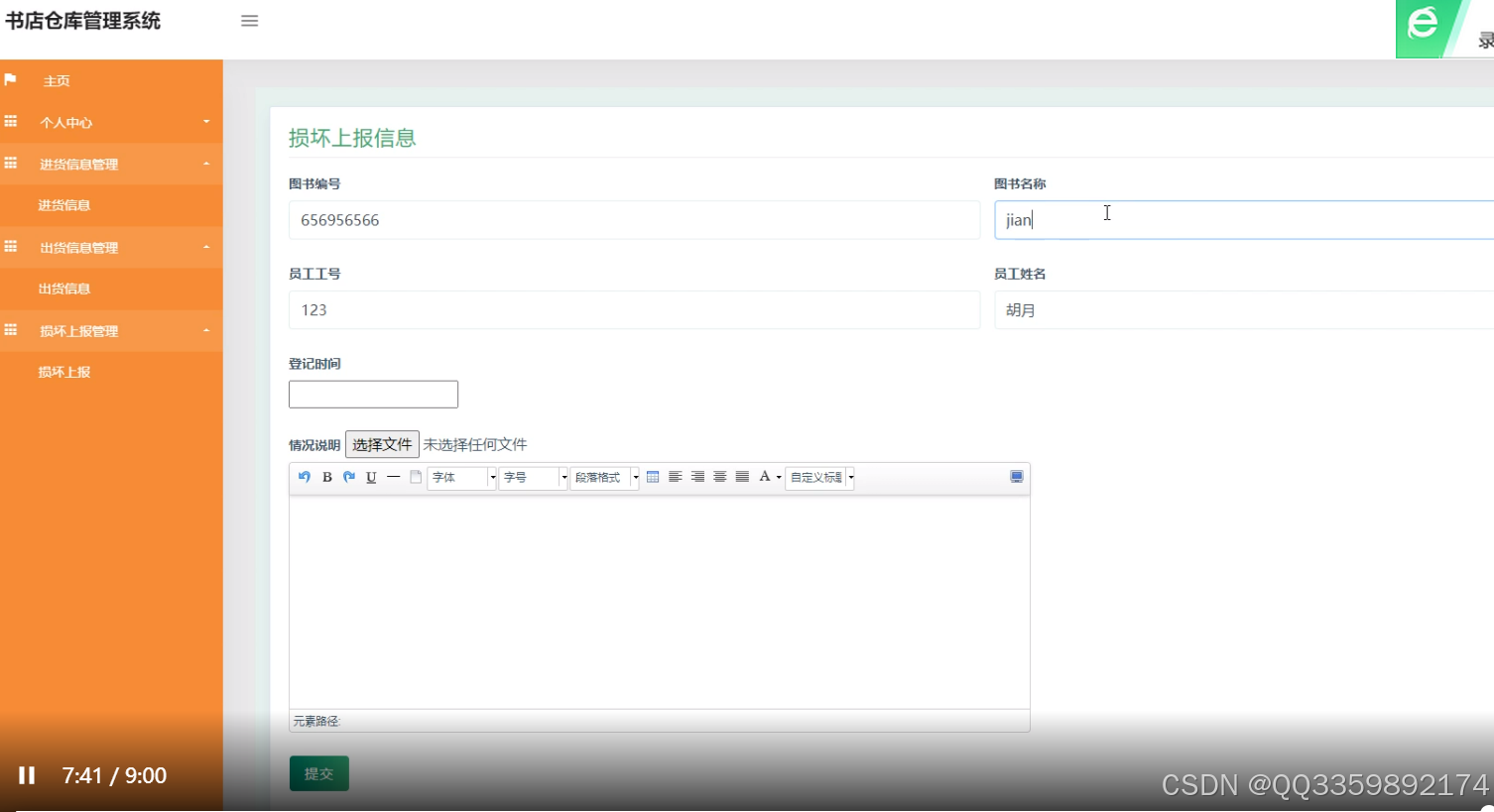Click the redo icon in editor toolbar
Screen dimensions: 1494x812
[349, 477]
